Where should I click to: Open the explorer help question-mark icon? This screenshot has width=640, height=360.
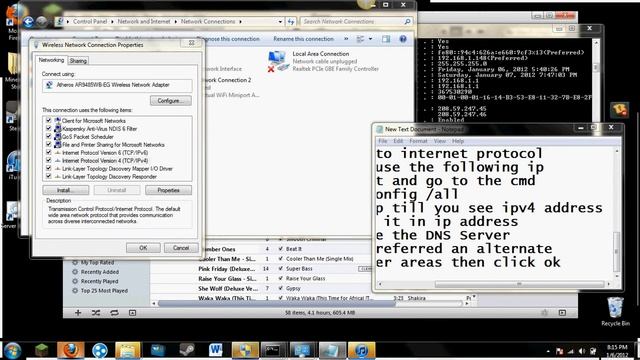[403, 39]
